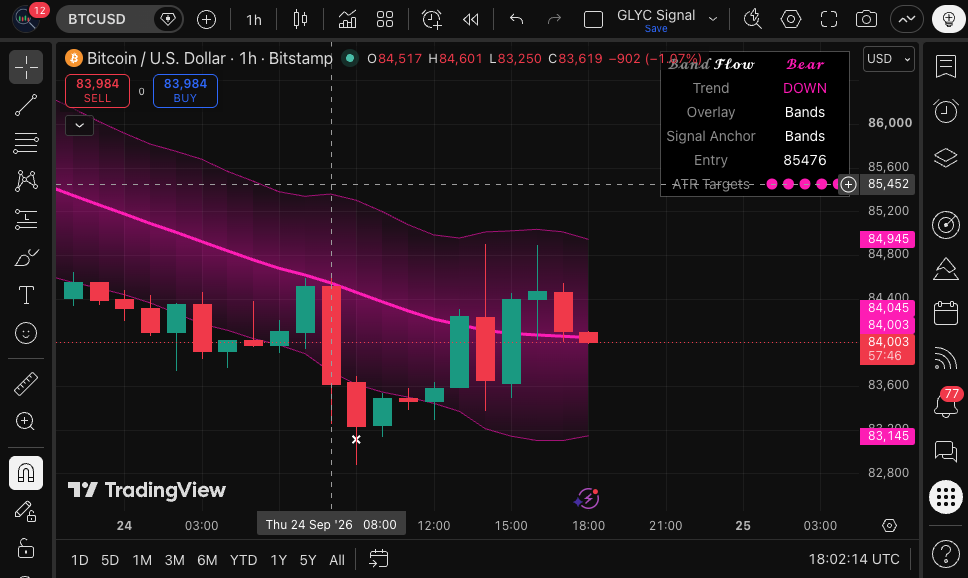Select the crosshair cursor tool
968x578 pixels.
click(26, 67)
